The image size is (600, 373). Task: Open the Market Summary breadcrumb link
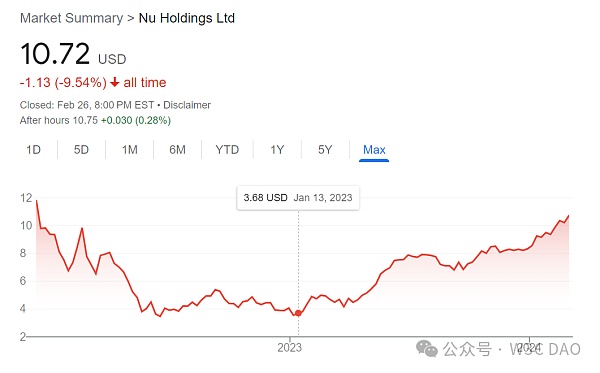coord(72,18)
